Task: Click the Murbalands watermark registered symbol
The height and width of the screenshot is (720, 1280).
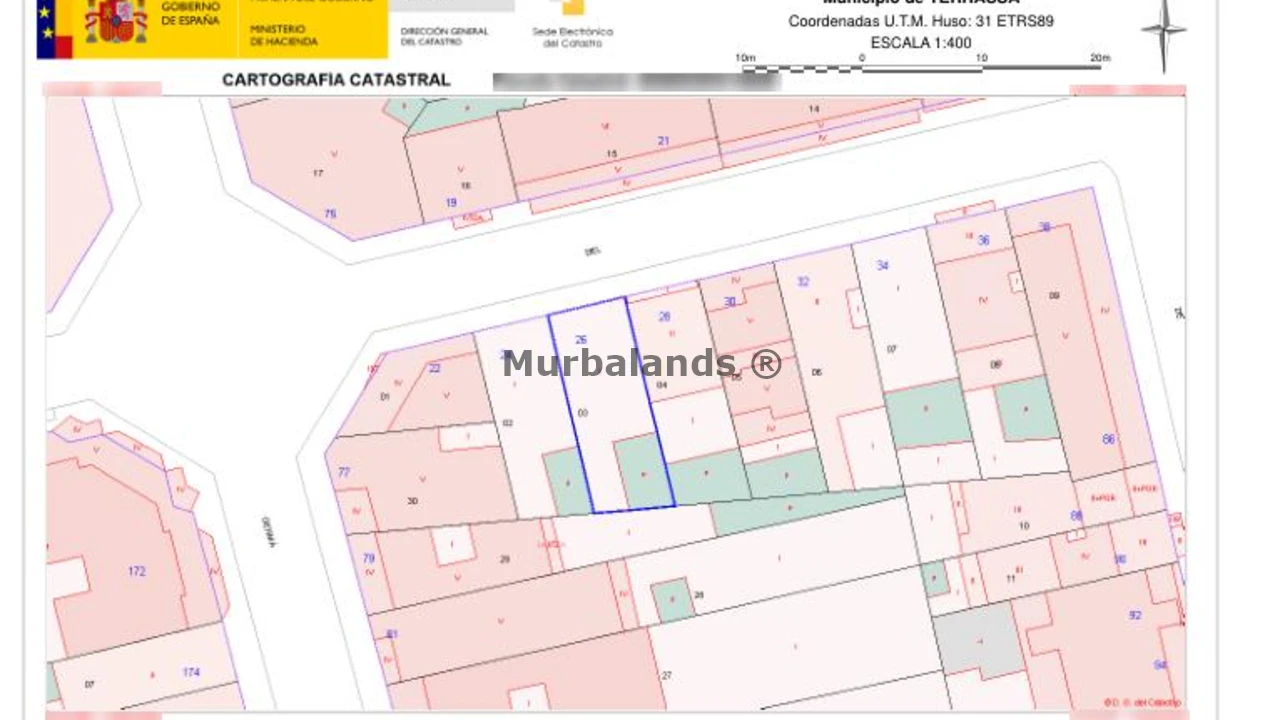Action: 765,364
